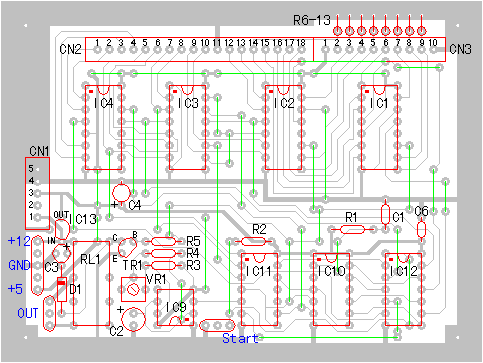Viewport: 483px width, 363px height.
Task: Select the D1 diode component
Action: click(61, 289)
